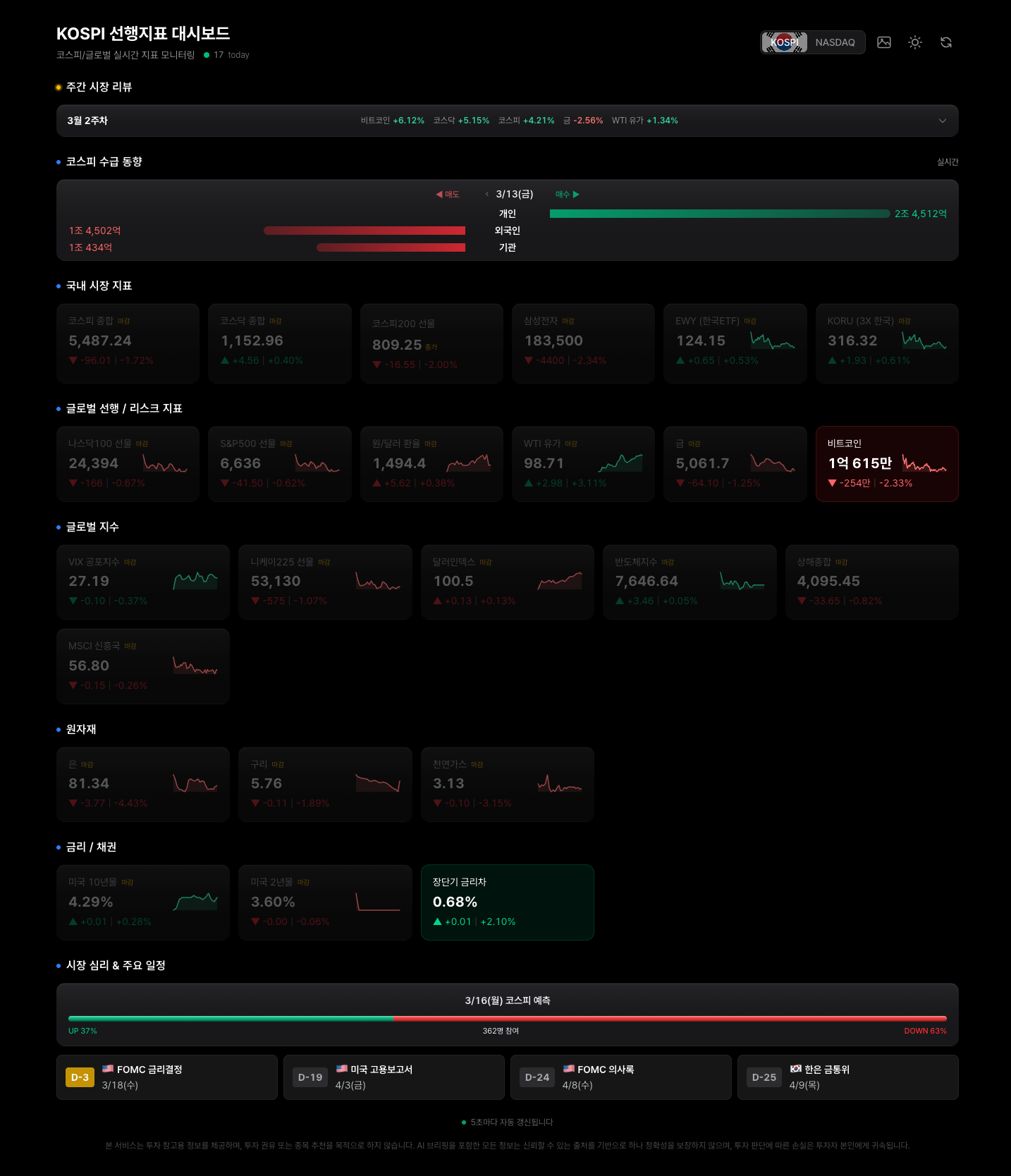Go to previous date before 3/13(금)

point(486,194)
